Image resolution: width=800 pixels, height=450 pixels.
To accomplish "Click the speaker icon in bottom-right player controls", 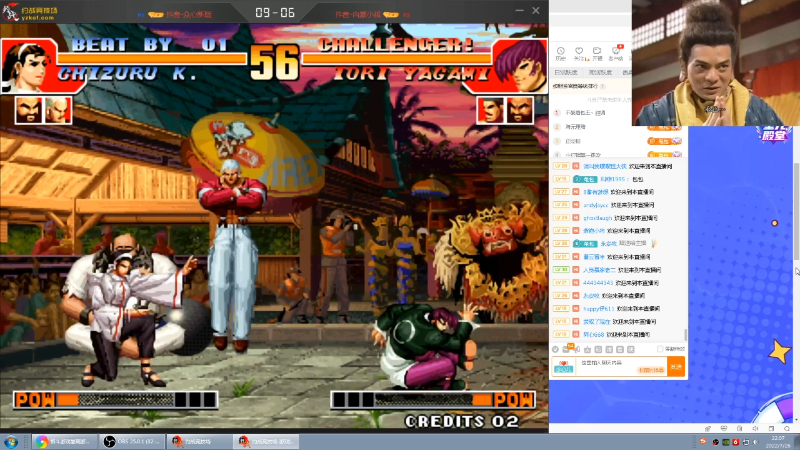I will (755, 429).
